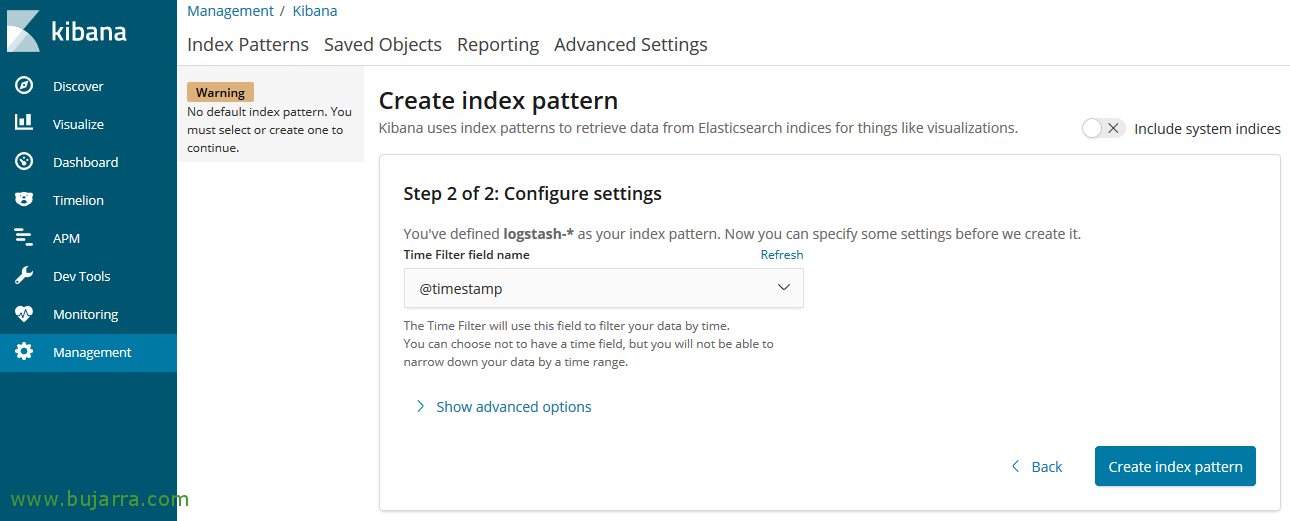Click the APM sidebar icon

click(24, 237)
